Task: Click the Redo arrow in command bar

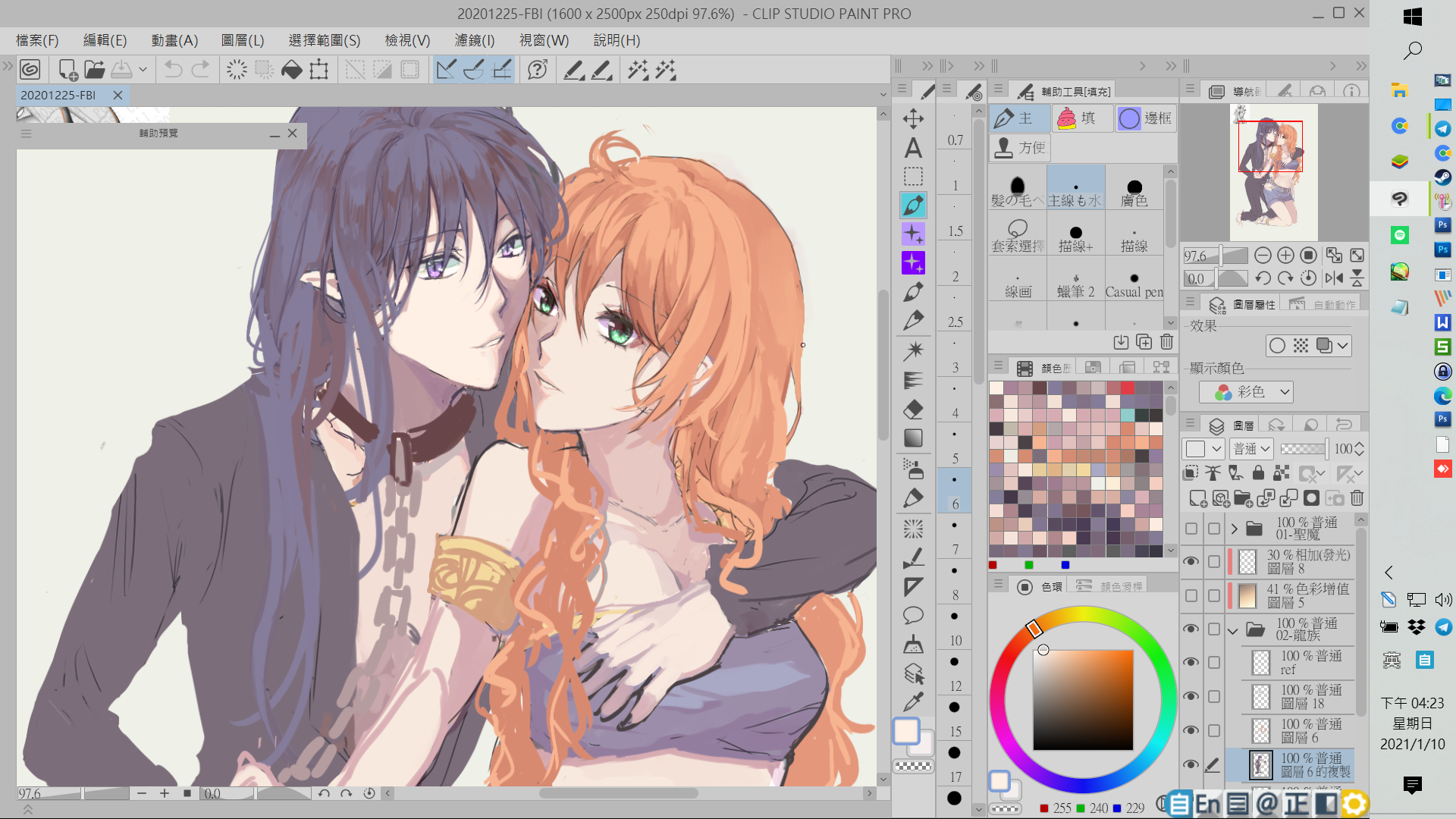Action: pyautogui.click(x=200, y=71)
